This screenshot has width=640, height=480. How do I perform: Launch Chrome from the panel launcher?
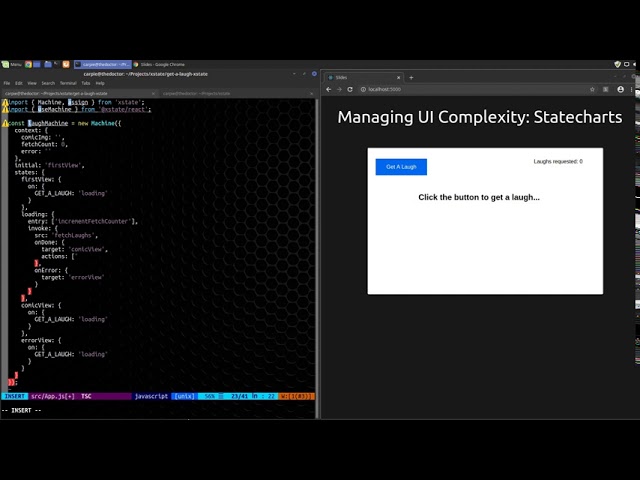click(x=28, y=64)
